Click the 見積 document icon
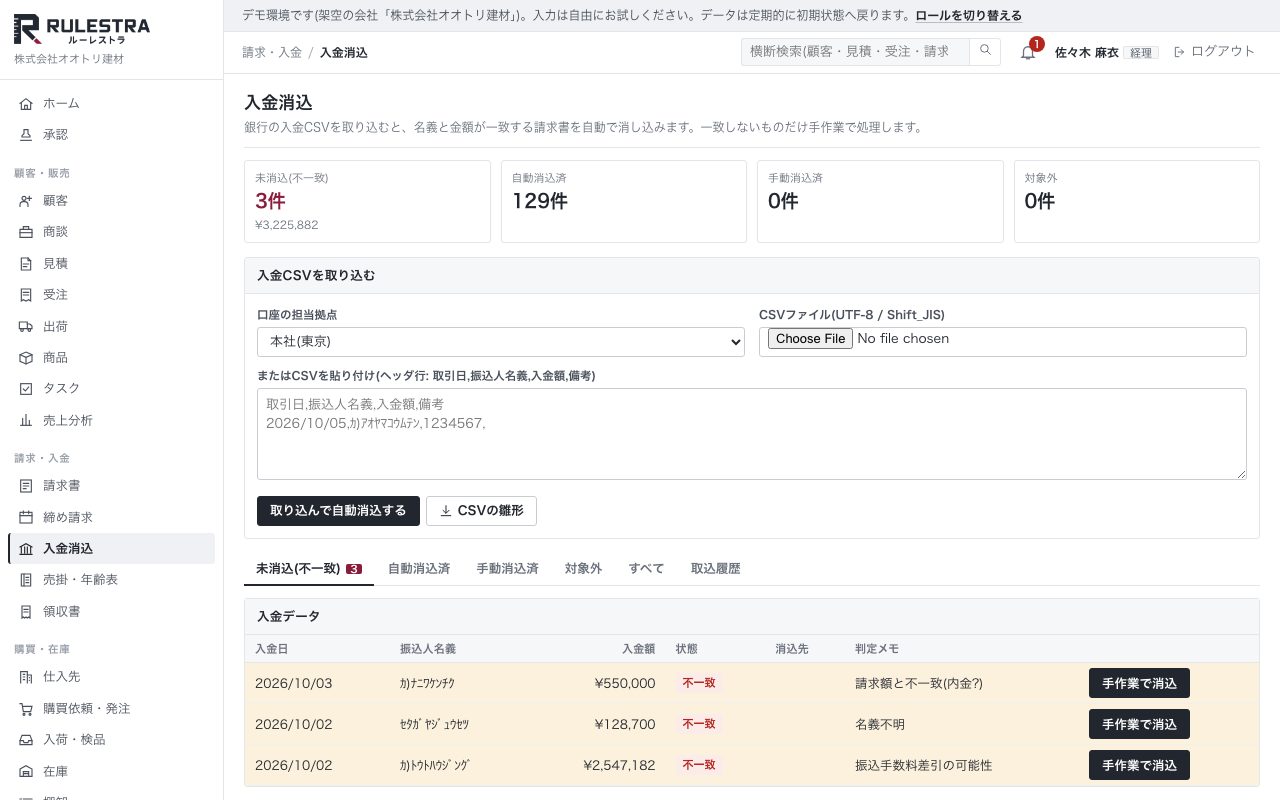 (26, 264)
